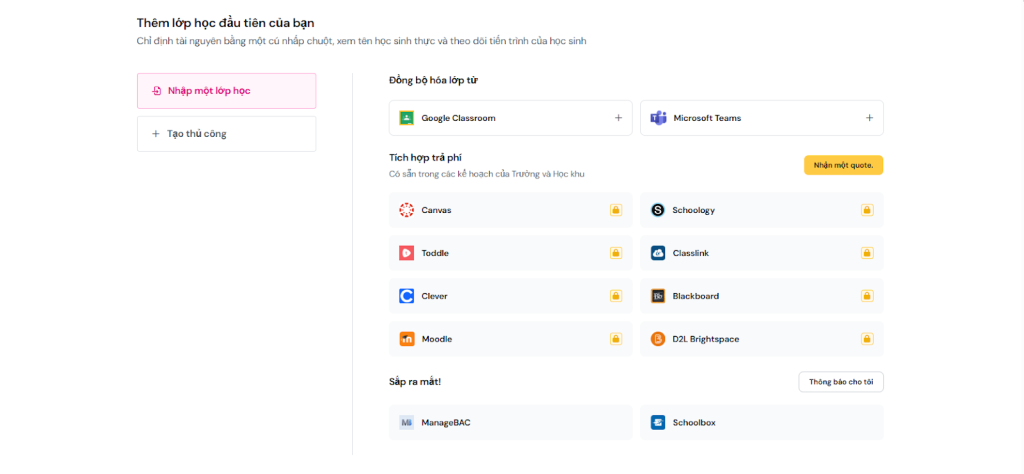Expand Microsoft Teams with the plus sign

point(869,118)
